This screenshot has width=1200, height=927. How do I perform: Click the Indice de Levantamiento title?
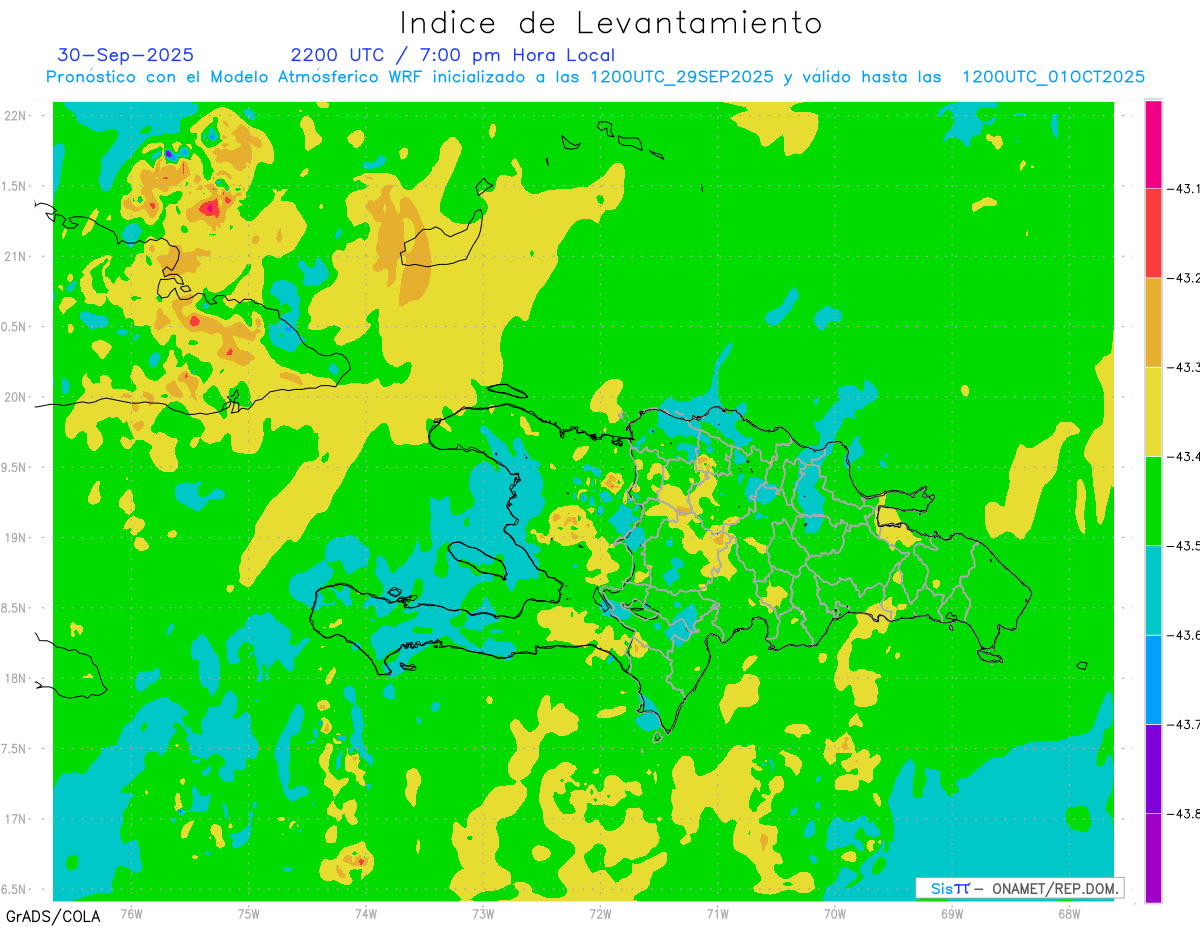(x=611, y=22)
